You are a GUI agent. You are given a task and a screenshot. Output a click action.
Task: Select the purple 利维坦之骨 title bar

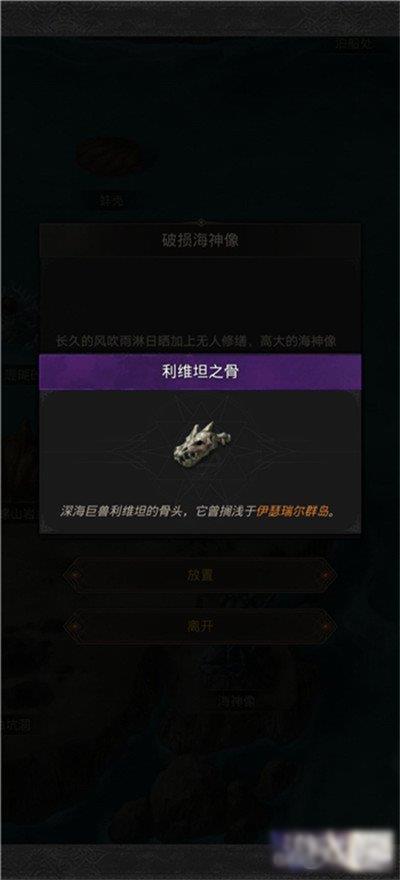pyautogui.click(x=200, y=372)
